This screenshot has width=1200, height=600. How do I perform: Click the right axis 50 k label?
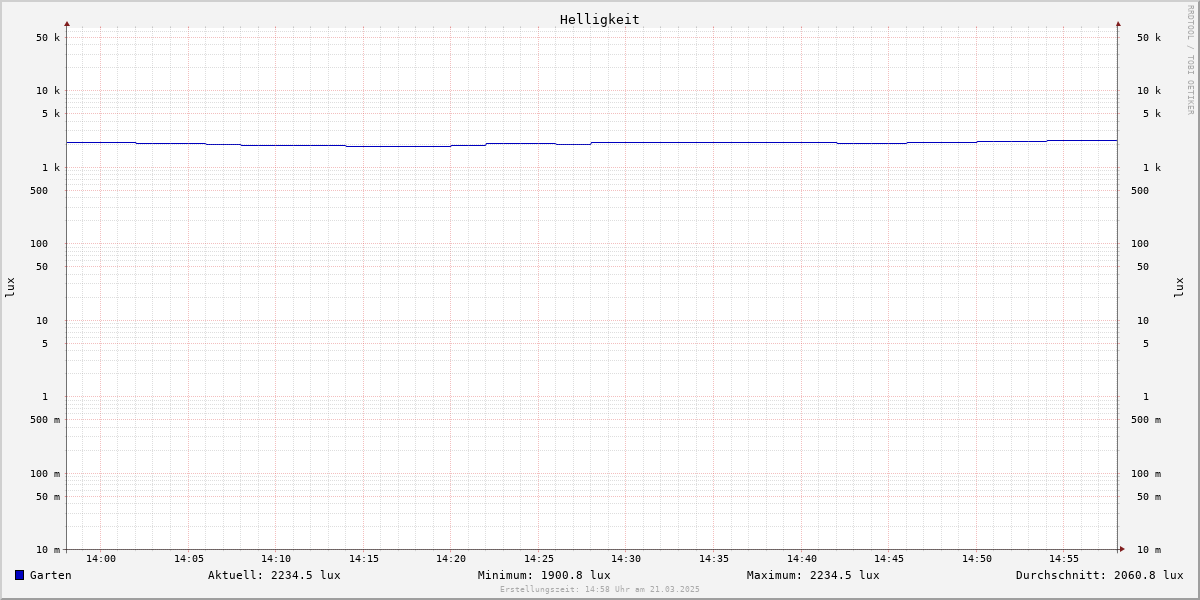pos(1149,38)
